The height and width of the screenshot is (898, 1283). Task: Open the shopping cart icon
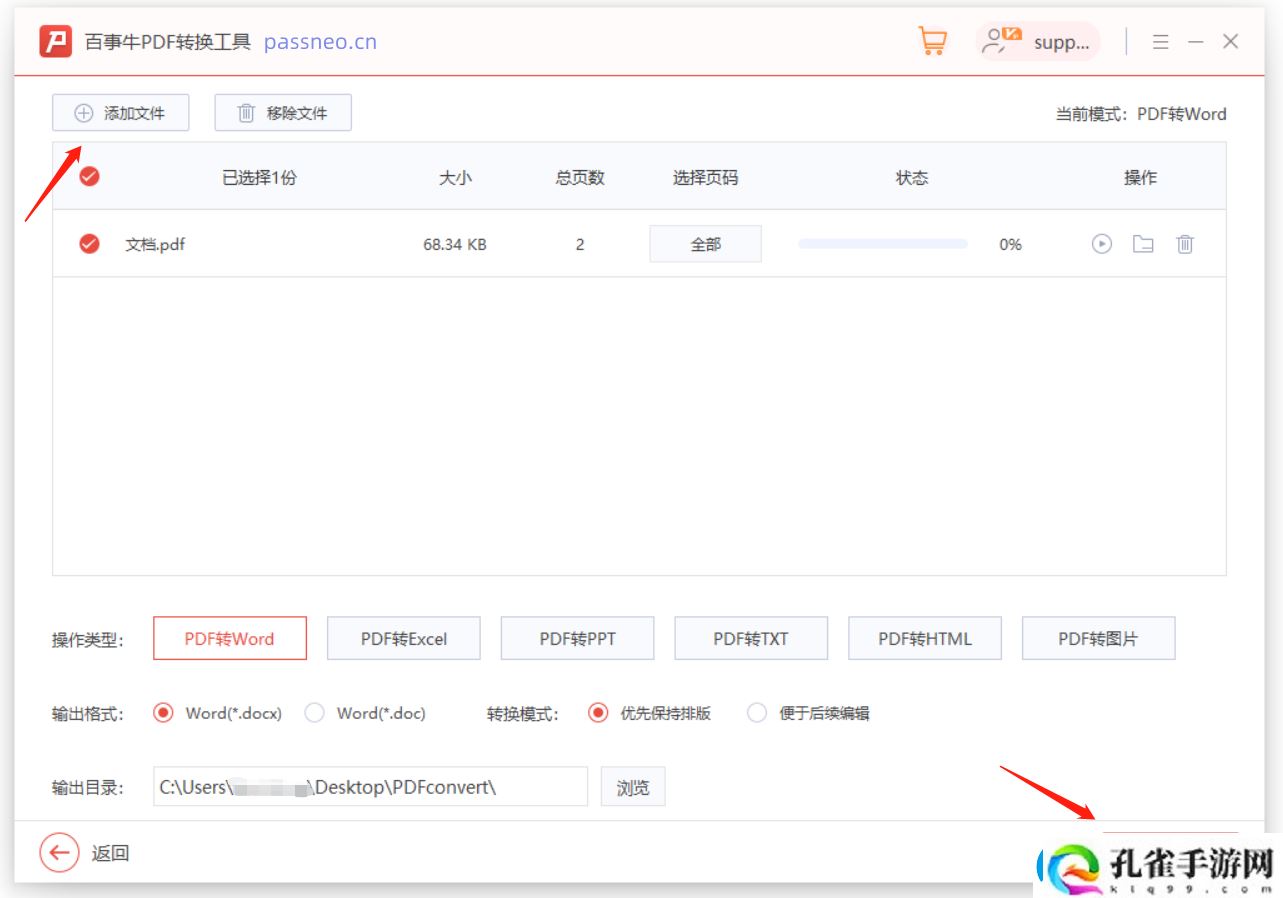[932, 41]
